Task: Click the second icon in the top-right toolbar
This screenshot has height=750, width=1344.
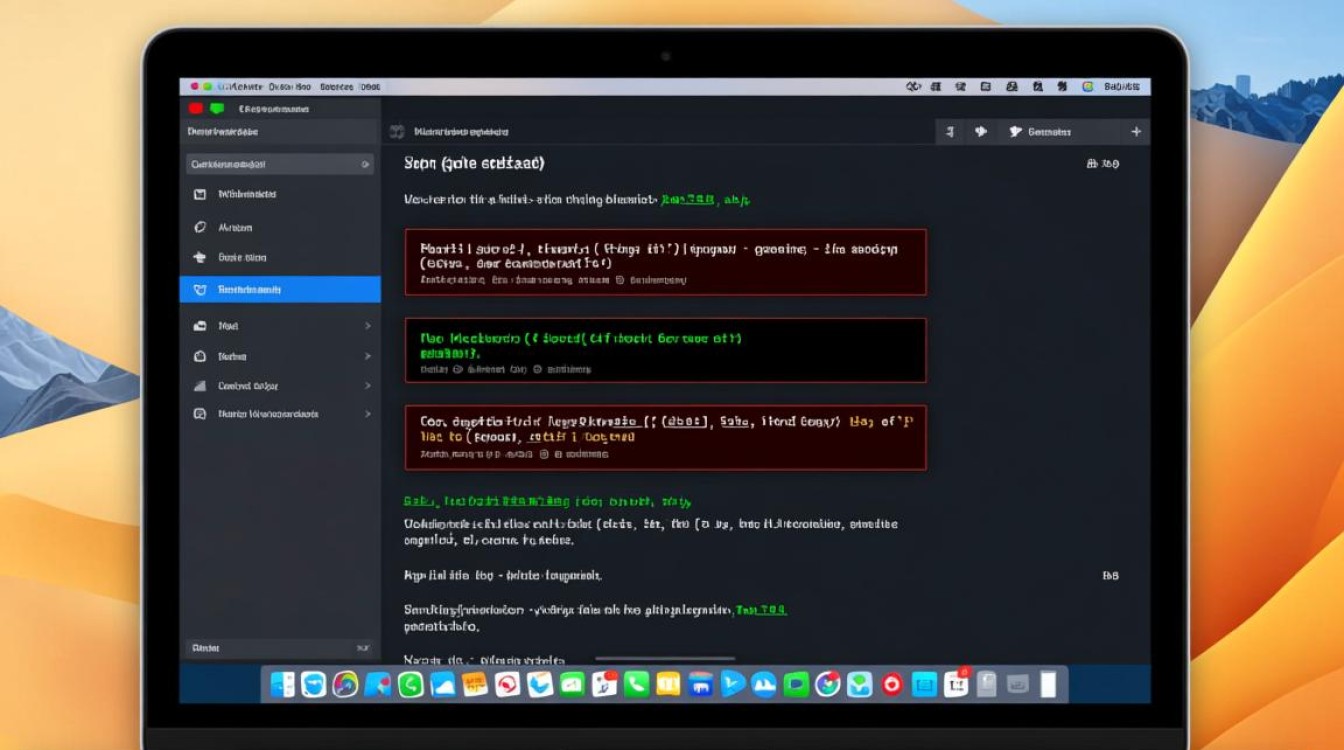Action: [x=980, y=132]
